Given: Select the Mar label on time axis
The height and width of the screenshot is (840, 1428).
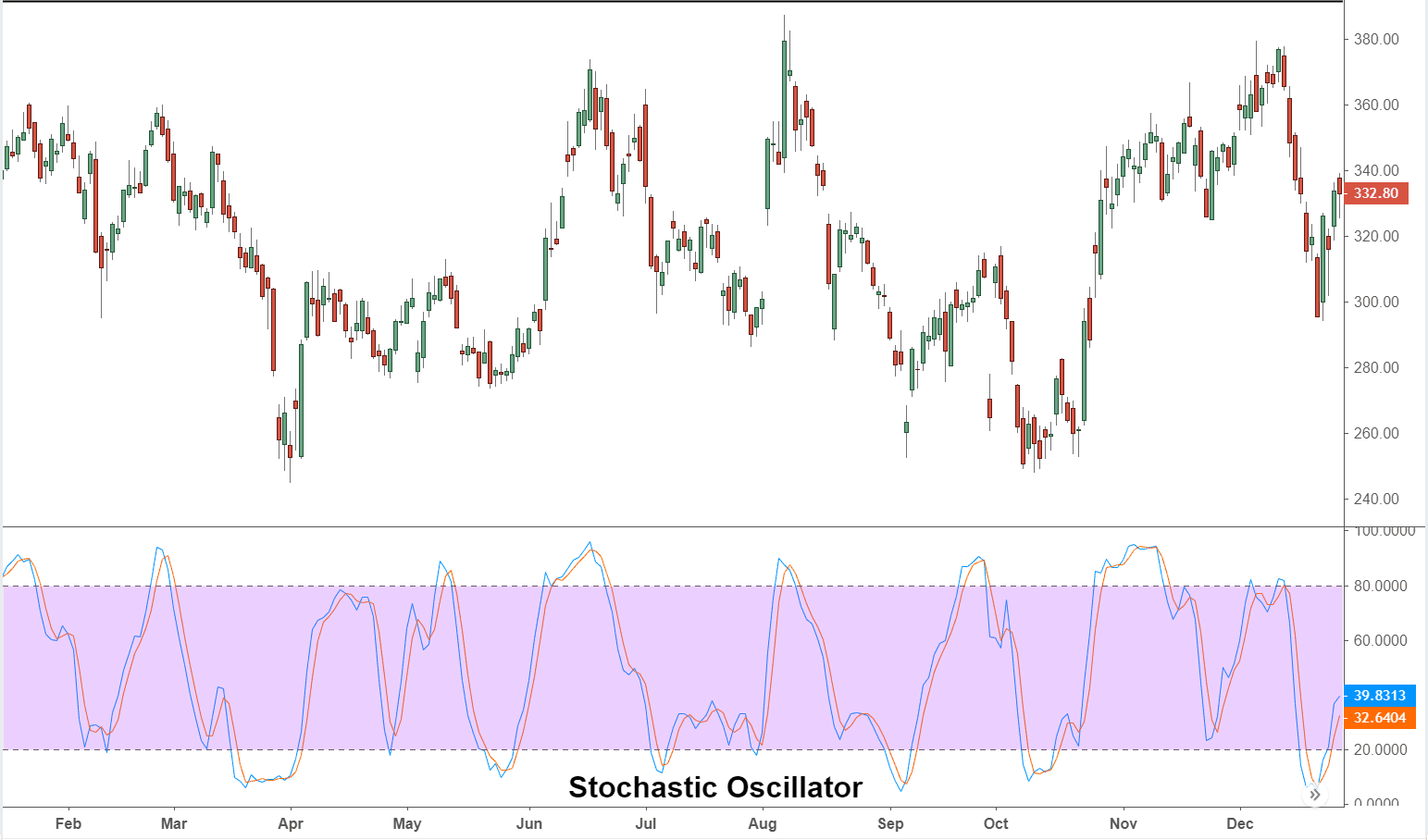Looking at the screenshot, I should (174, 823).
